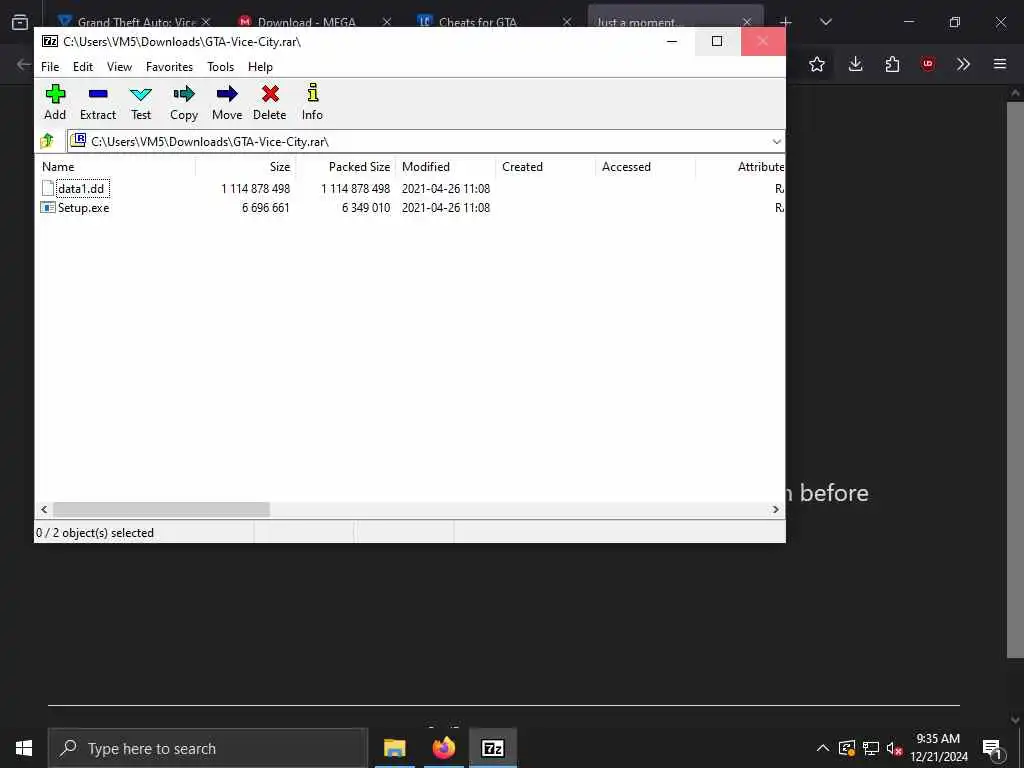Click the uBlock Origin extension icon
This screenshot has height=768, width=1024.
pos(928,64)
